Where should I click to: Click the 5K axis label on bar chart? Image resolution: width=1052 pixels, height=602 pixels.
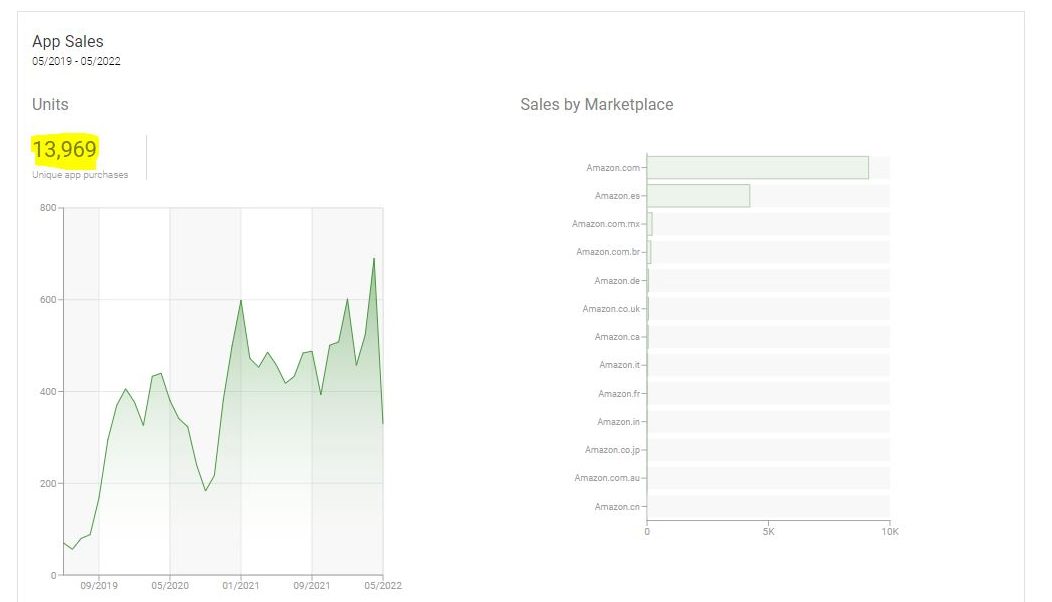pos(768,532)
